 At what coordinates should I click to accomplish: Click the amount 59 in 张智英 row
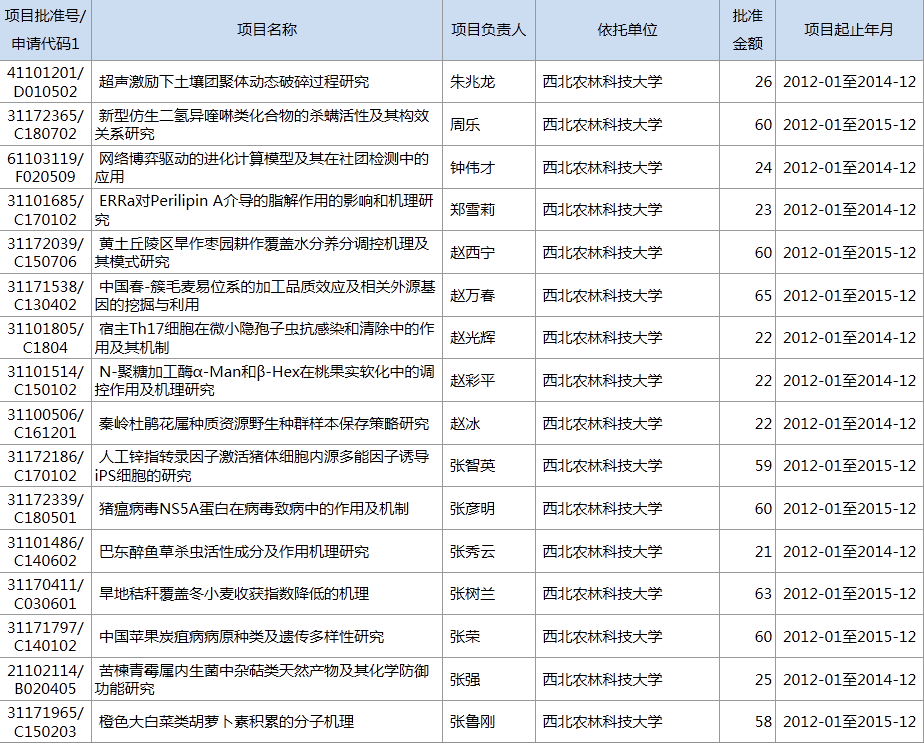click(763, 466)
